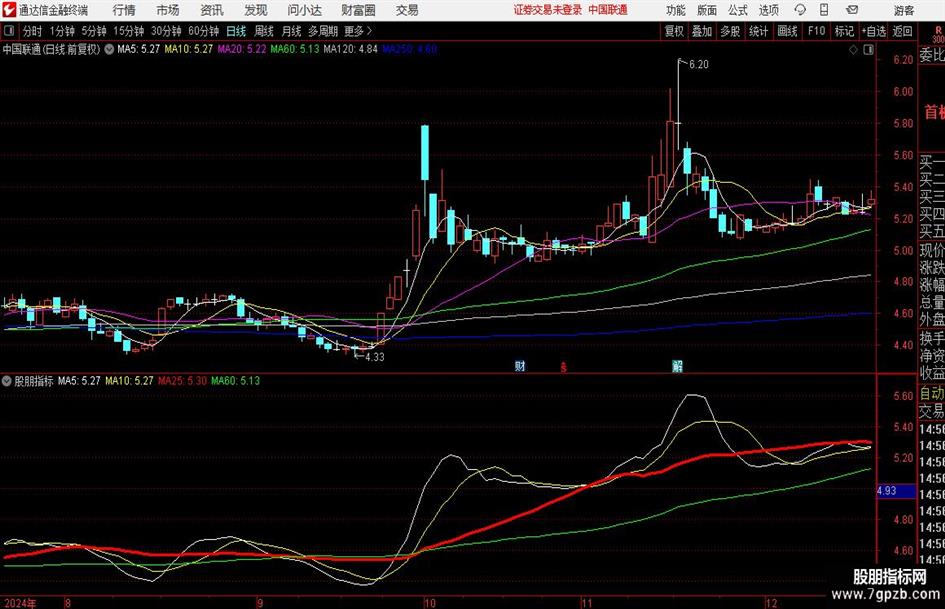Click the 画线 drawing button
This screenshot has width=945, height=609.
click(787, 31)
